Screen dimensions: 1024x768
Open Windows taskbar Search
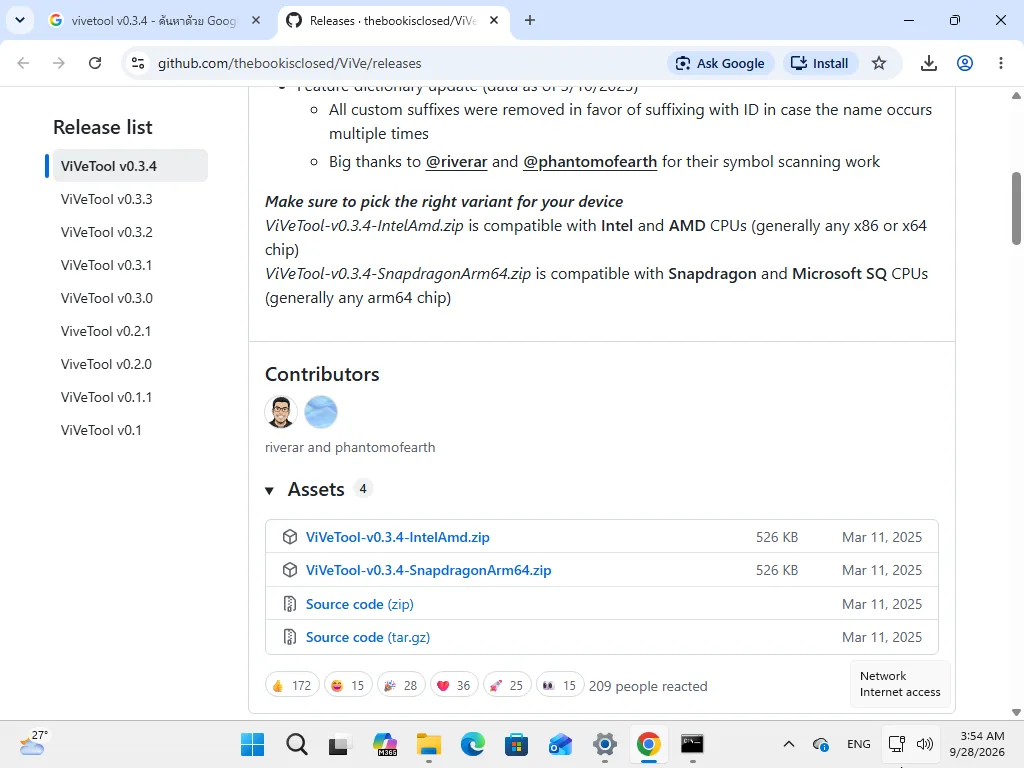click(x=296, y=744)
